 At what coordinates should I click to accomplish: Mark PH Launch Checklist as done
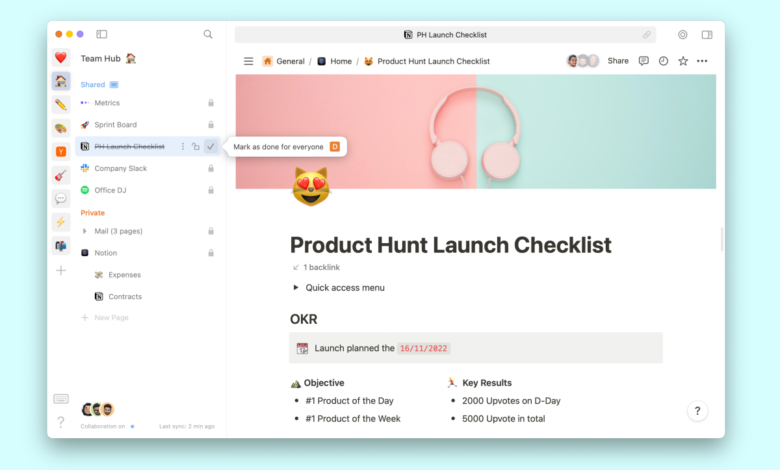211,146
